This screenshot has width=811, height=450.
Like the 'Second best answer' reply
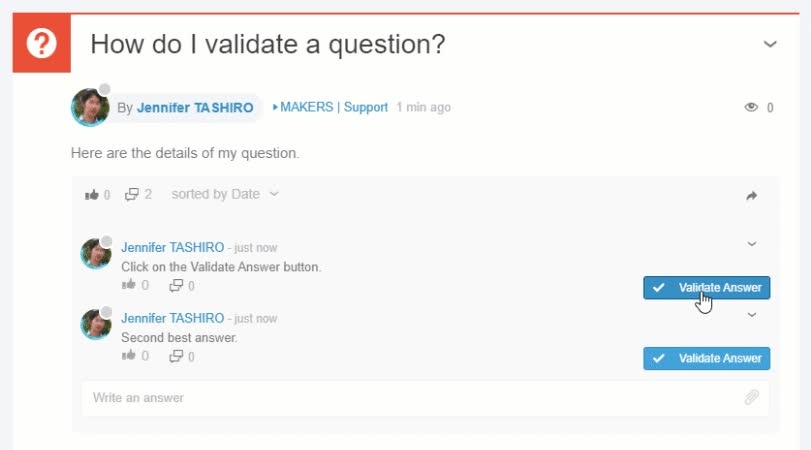pyautogui.click(x=128, y=355)
